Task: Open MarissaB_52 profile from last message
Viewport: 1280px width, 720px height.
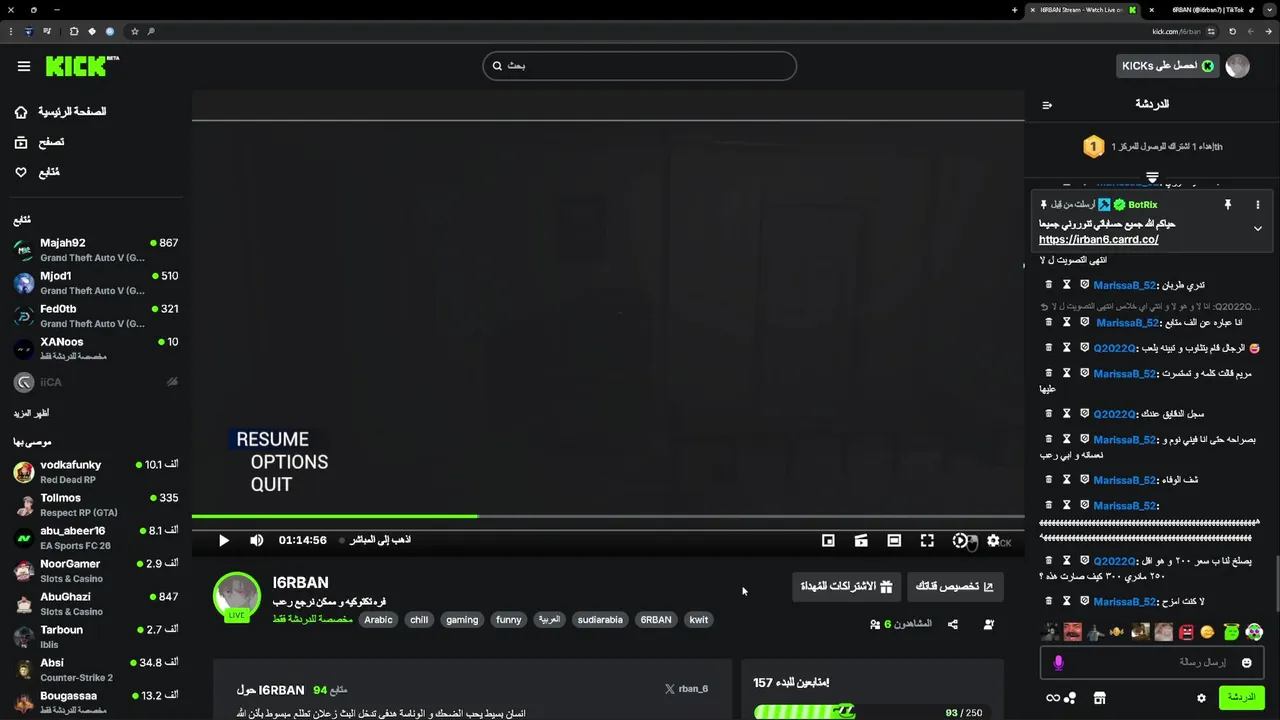Action: [1125, 602]
